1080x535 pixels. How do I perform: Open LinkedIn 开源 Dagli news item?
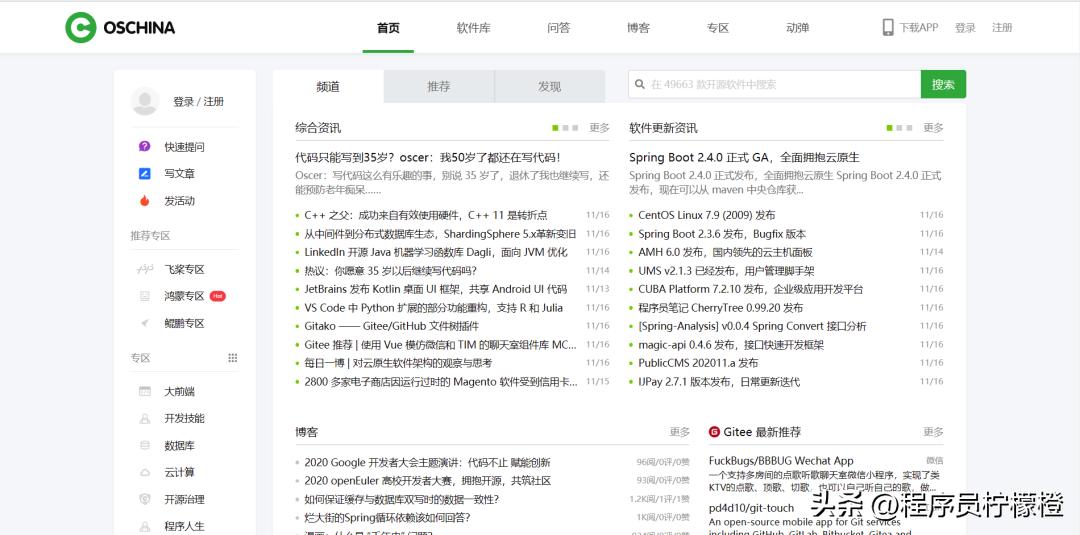[436, 252]
